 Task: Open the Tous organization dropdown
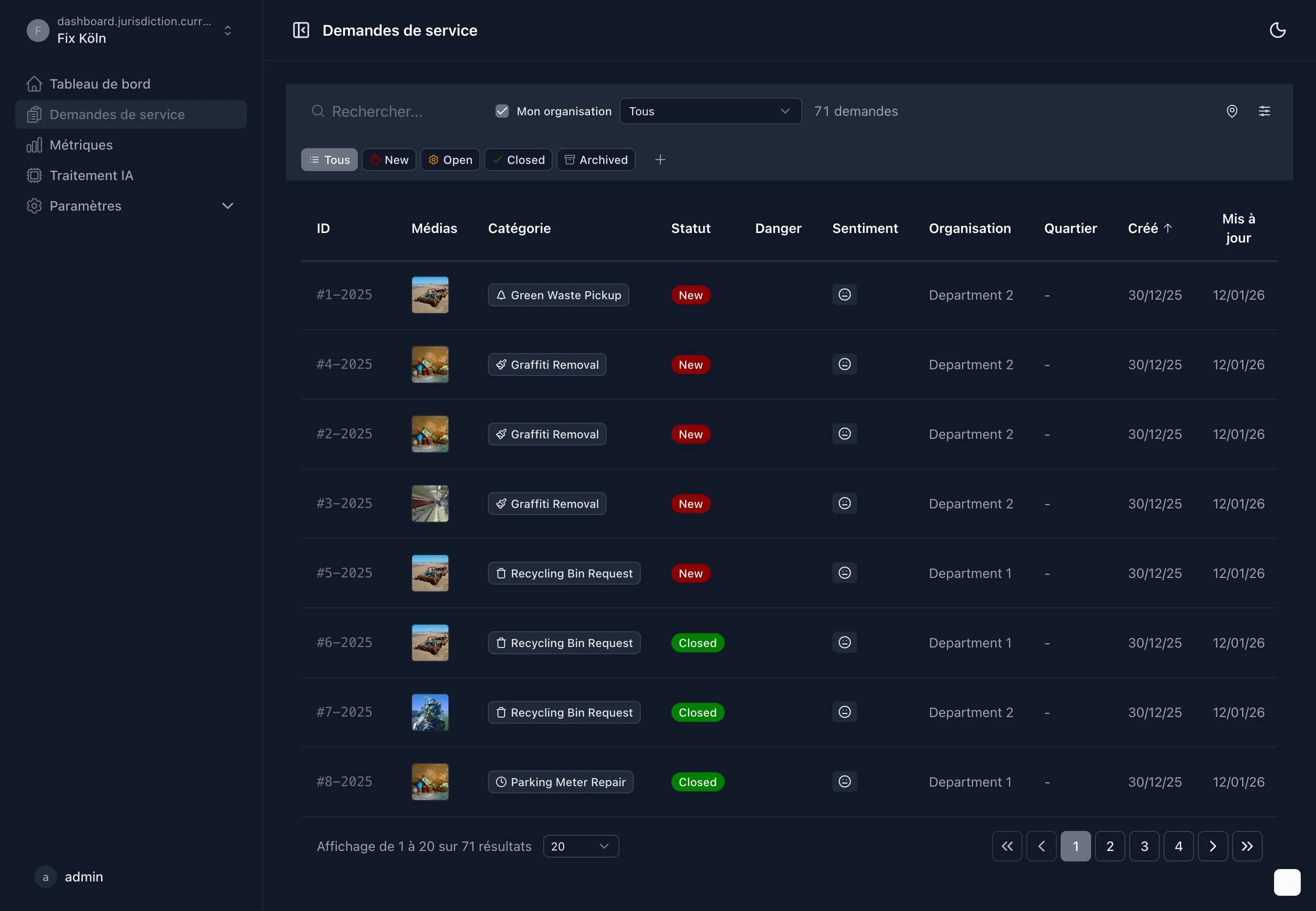pos(710,111)
